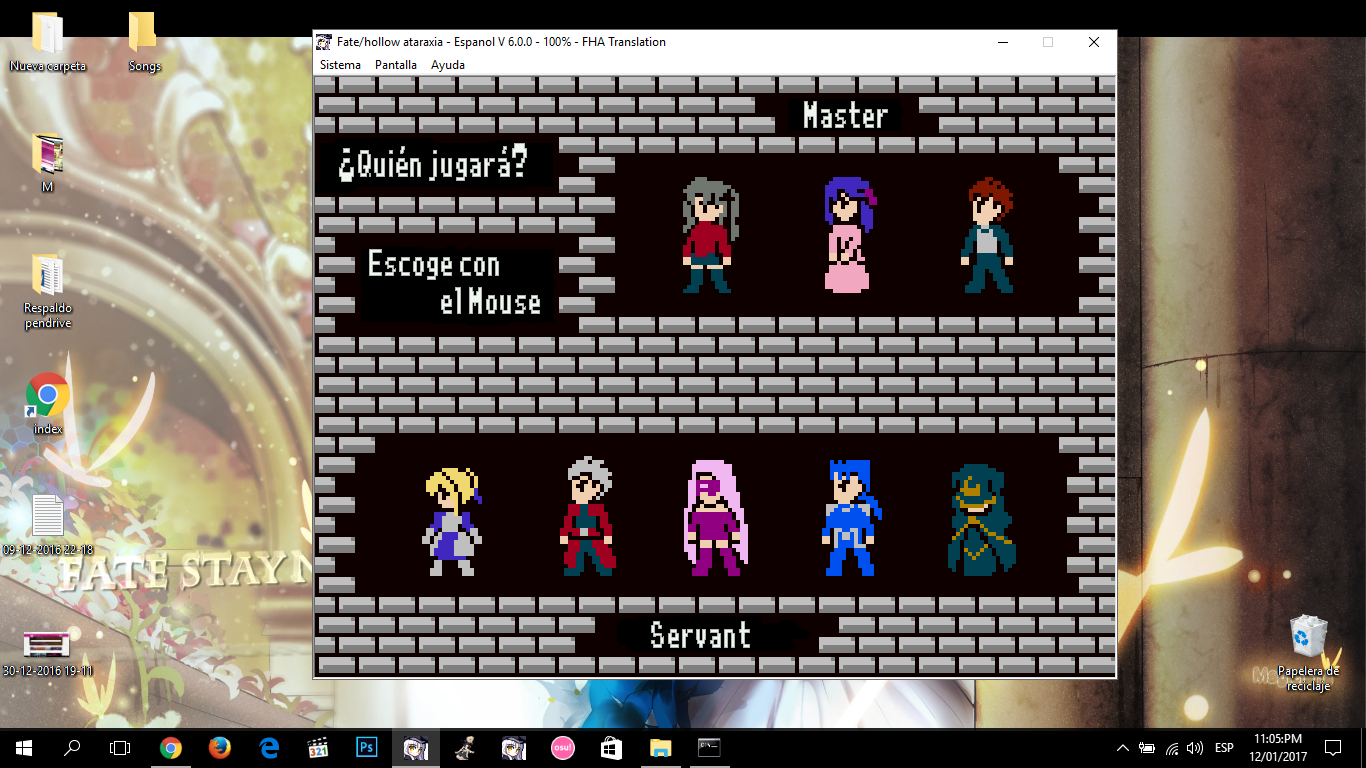Click the game window title bar icon
Image resolution: width=1366 pixels, height=768 pixels.
click(x=324, y=42)
